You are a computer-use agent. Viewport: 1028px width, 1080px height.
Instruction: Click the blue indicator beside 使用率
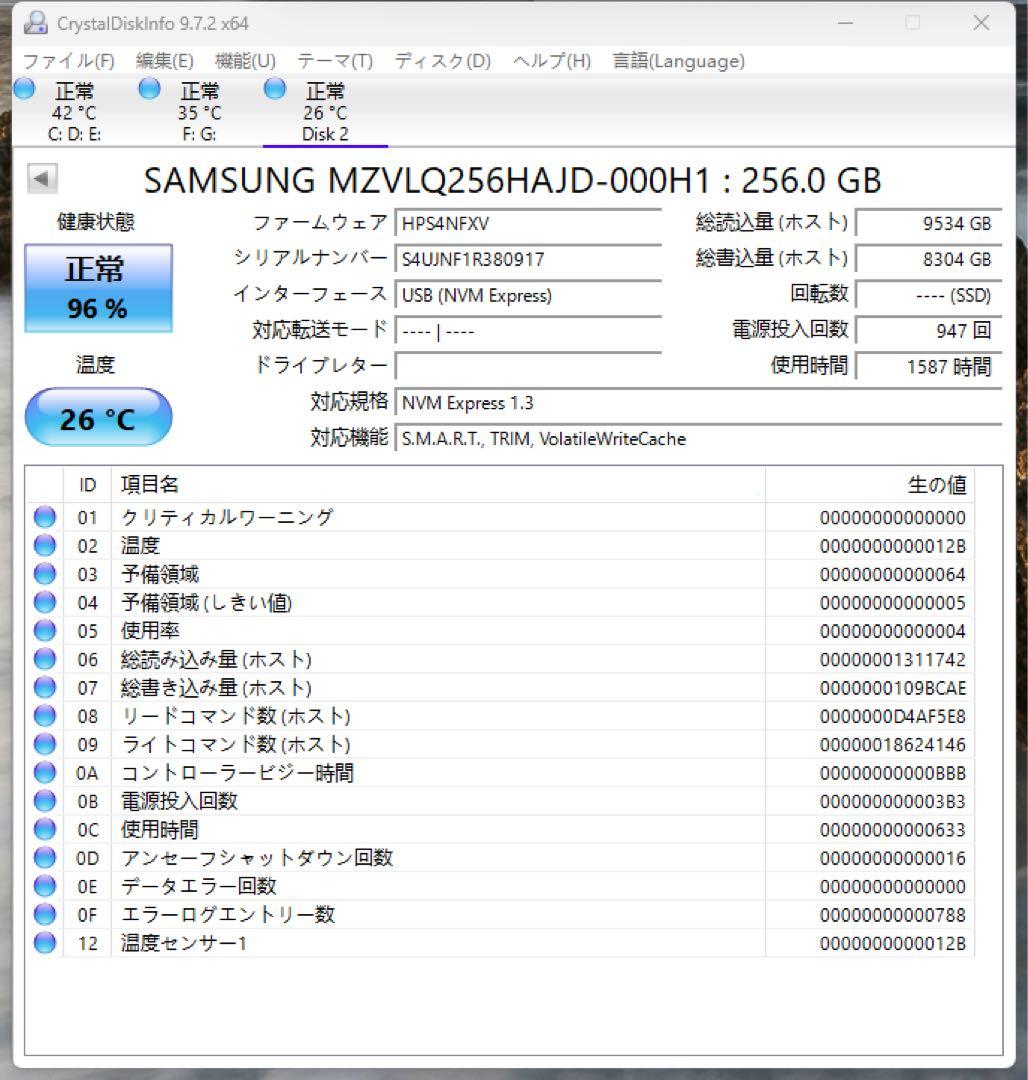click(x=44, y=630)
